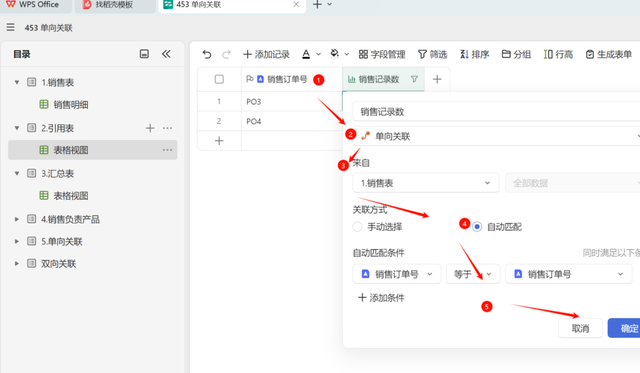Click the 字段管理 grid icon
The image size is (640, 373).
363,54
